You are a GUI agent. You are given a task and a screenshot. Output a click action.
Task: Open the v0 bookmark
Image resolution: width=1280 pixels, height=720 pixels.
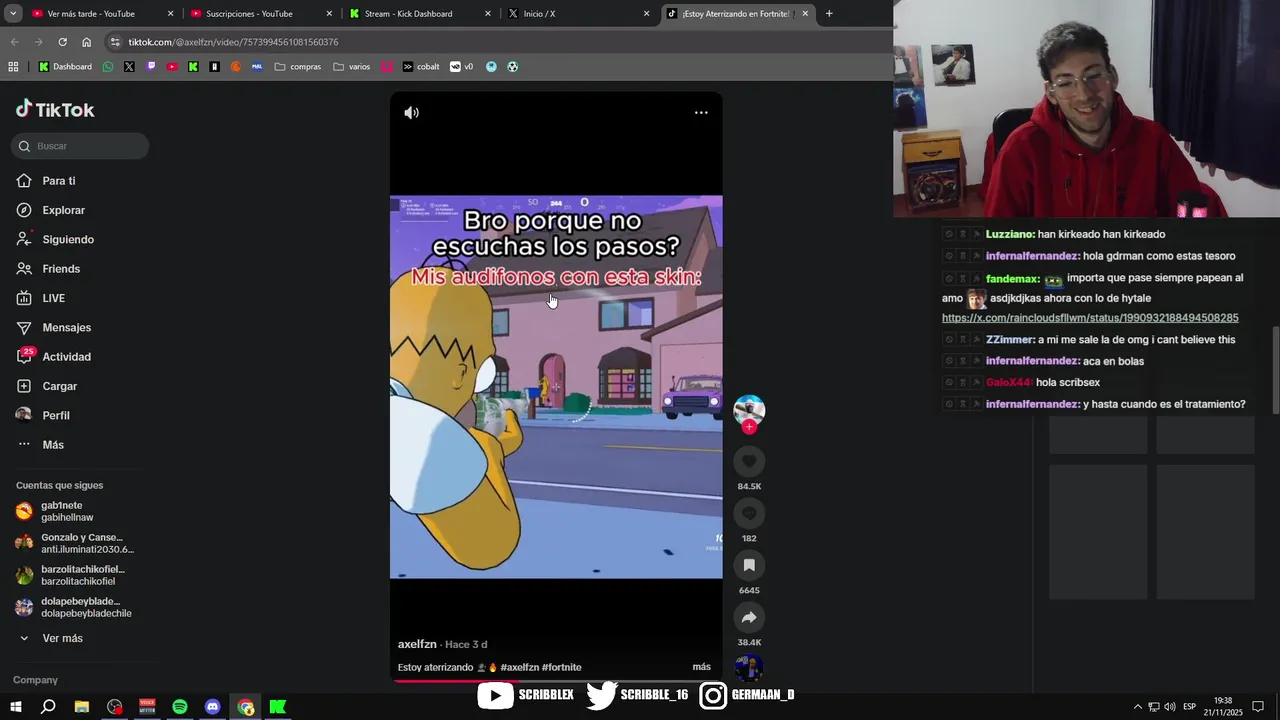462,67
